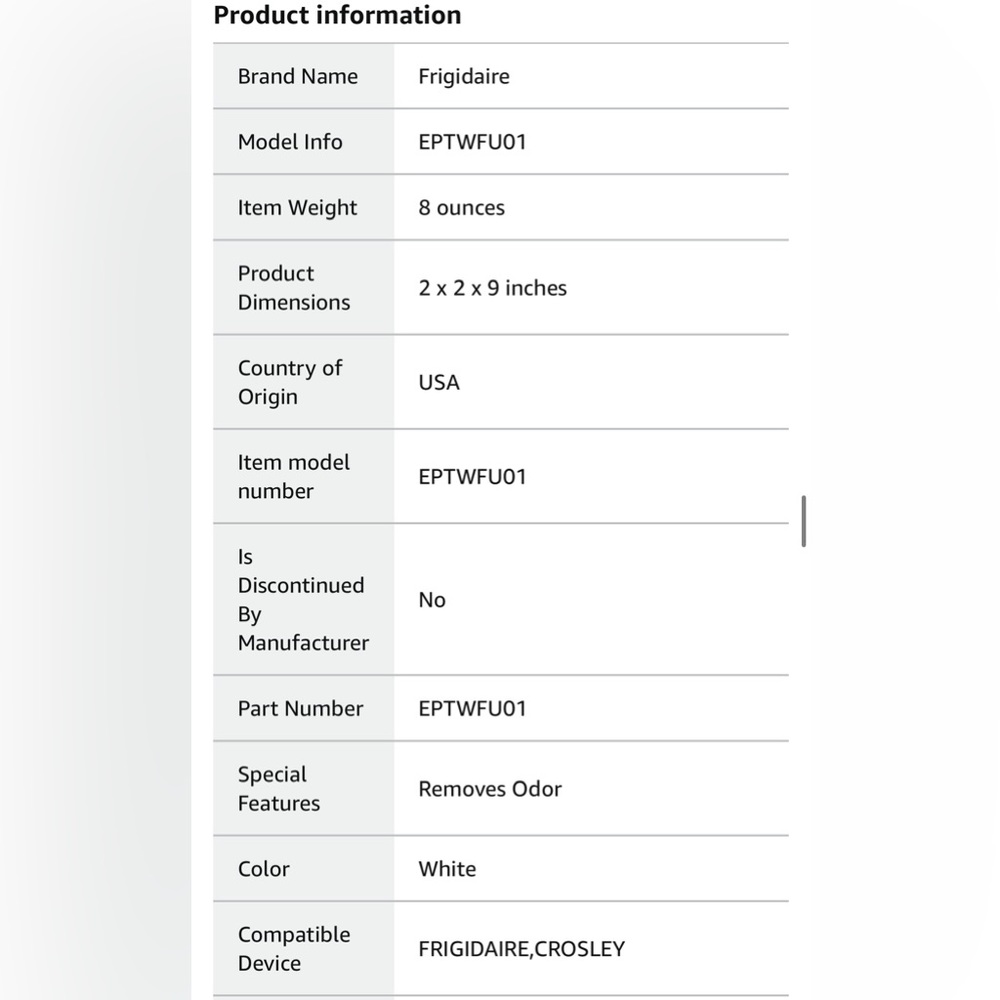Click the Product Dimensions label
The width and height of the screenshot is (1000, 1000).
(x=293, y=288)
